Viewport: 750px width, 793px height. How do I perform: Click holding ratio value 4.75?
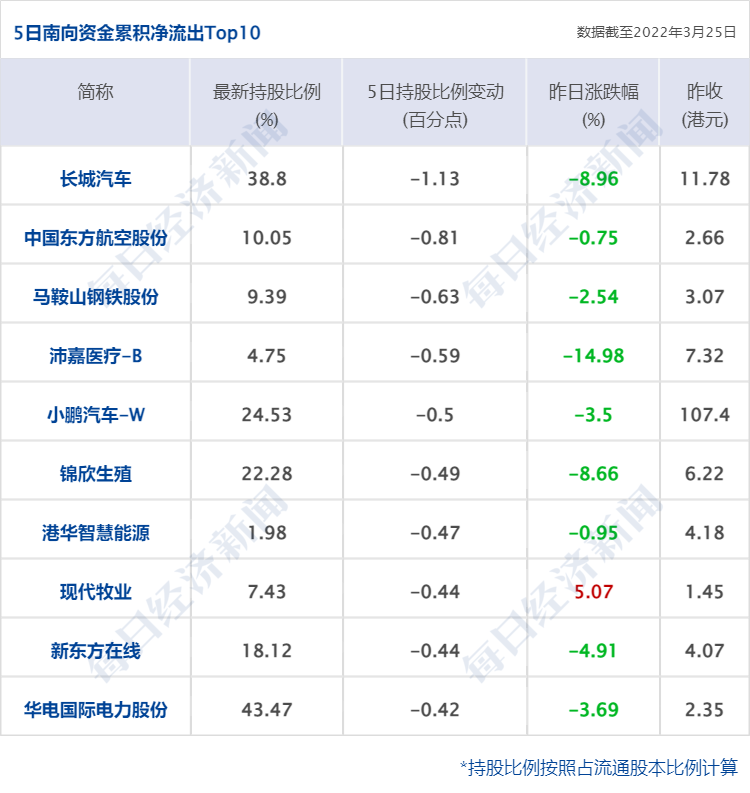coord(267,356)
